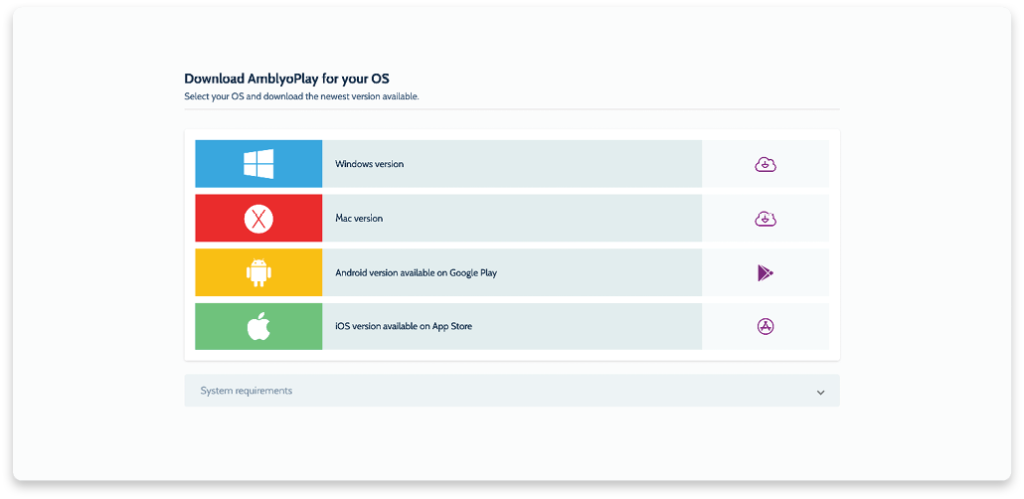Viewport: 1024px width, 499px height.
Task: Click the Select your OS subtitle text
Action: point(302,97)
